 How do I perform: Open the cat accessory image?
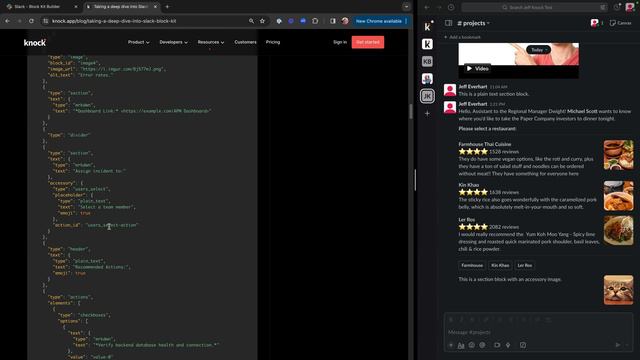coord(618,290)
